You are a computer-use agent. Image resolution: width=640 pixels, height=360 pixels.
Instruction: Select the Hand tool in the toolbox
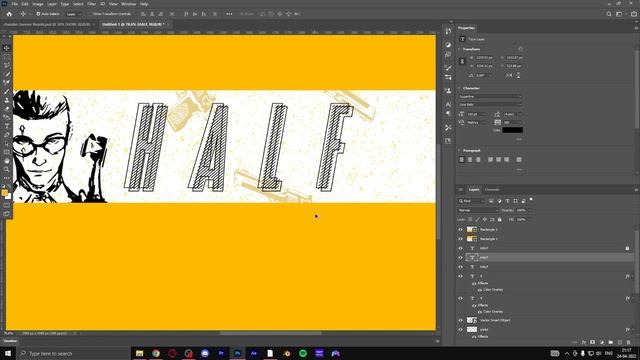click(x=7, y=161)
